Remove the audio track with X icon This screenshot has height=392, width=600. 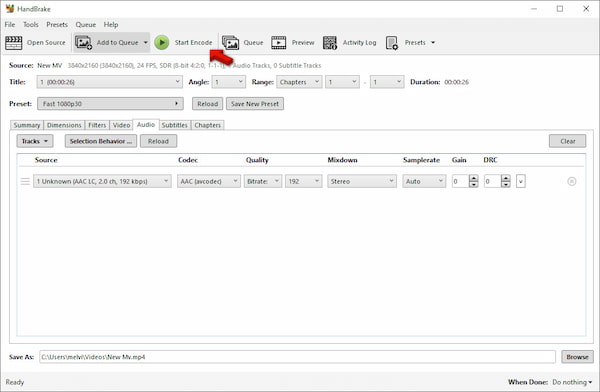tap(571, 181)
